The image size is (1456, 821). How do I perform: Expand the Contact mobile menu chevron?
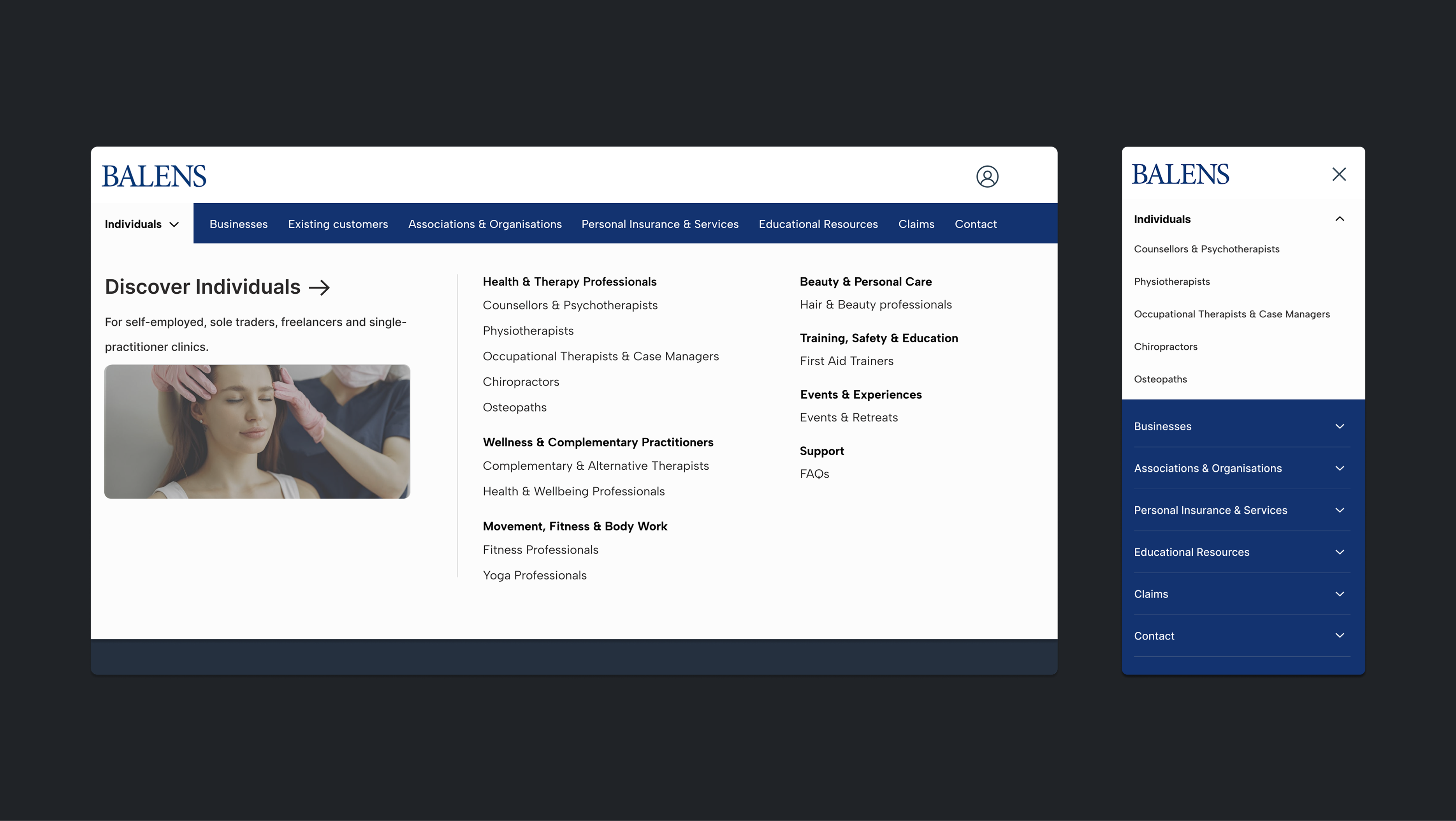[1339, 636]
